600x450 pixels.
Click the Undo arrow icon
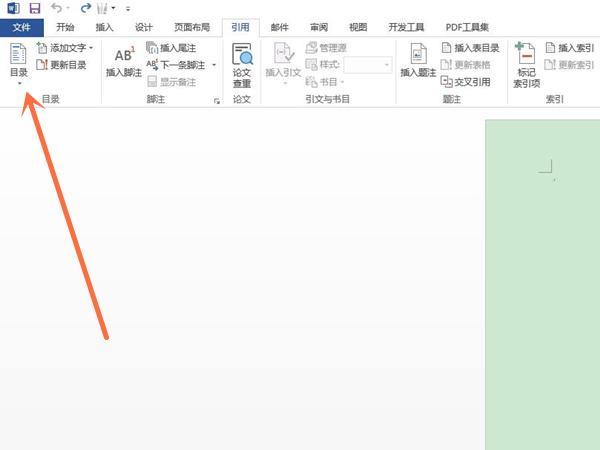point(56,8)
